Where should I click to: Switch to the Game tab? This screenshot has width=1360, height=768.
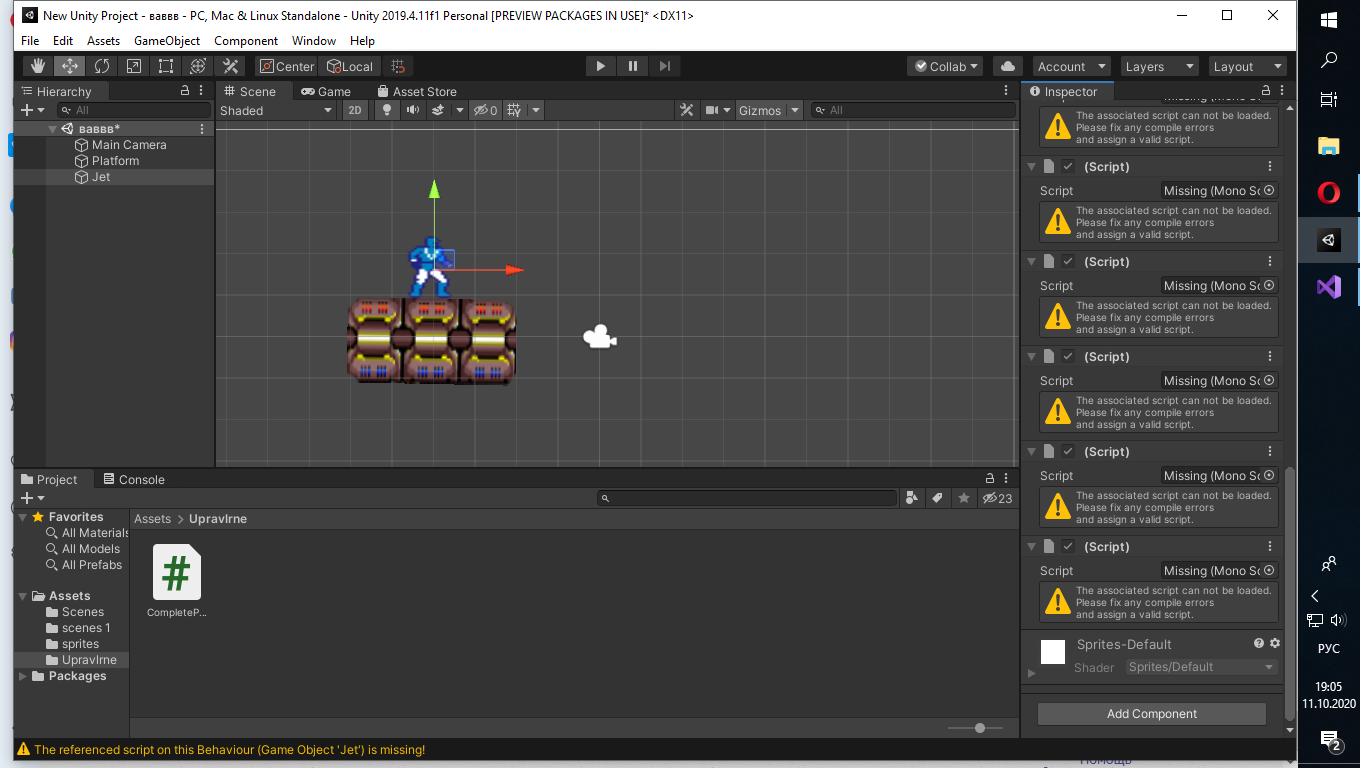326,91
